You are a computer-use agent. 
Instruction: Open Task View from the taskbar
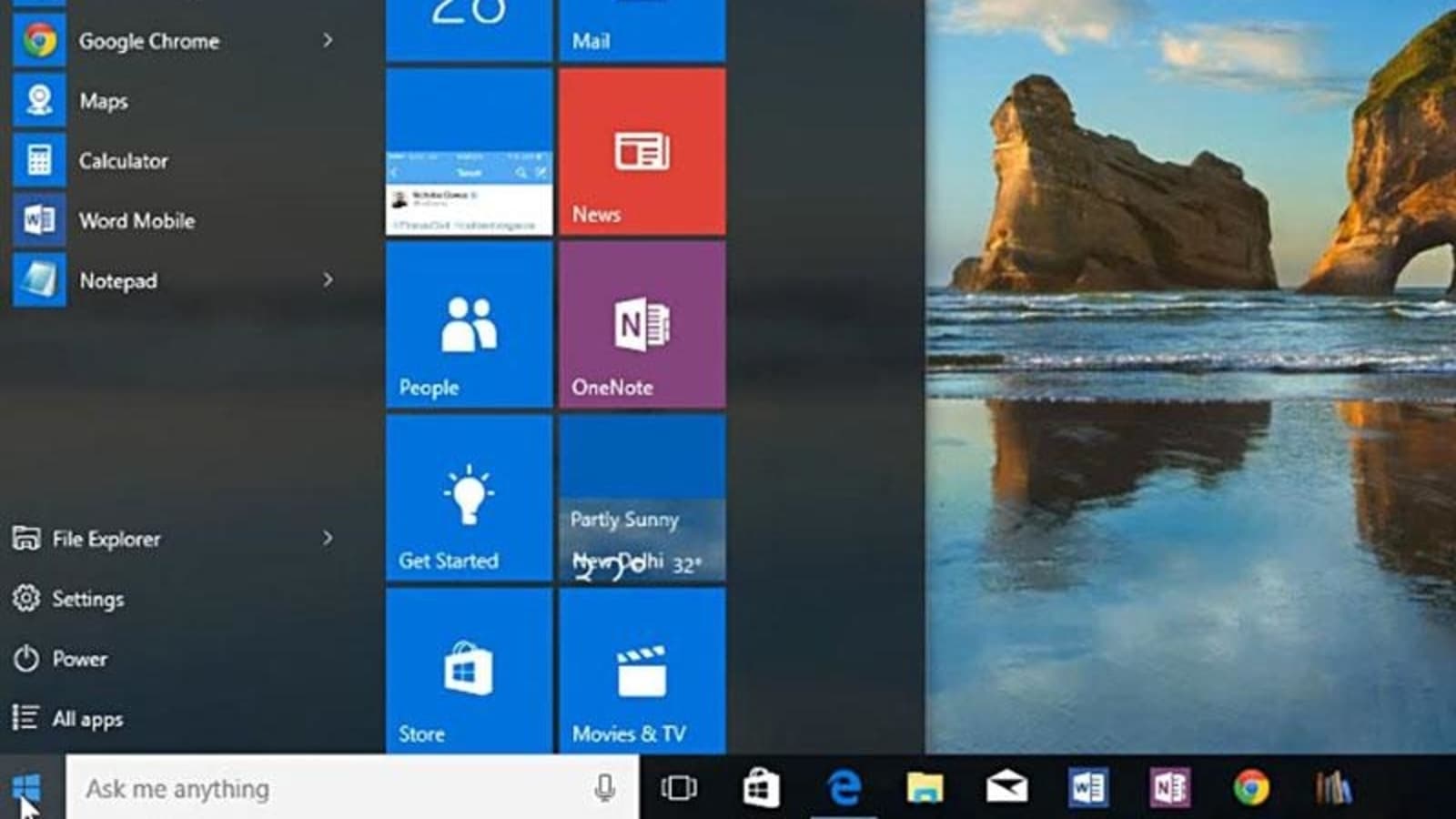click(x=679, y=788)
